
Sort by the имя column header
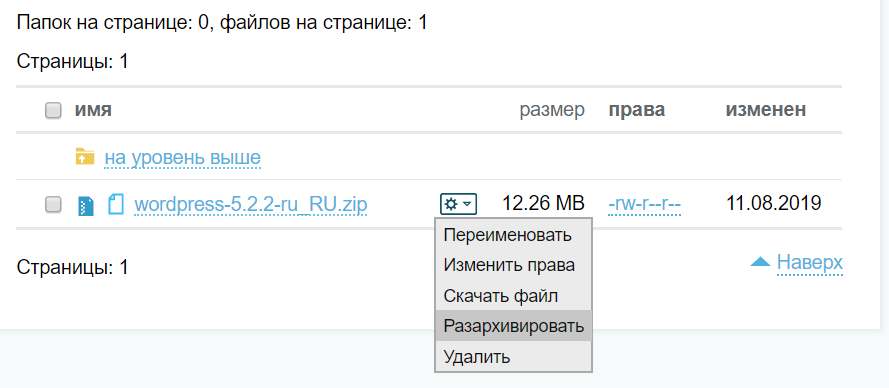(93, 110)
